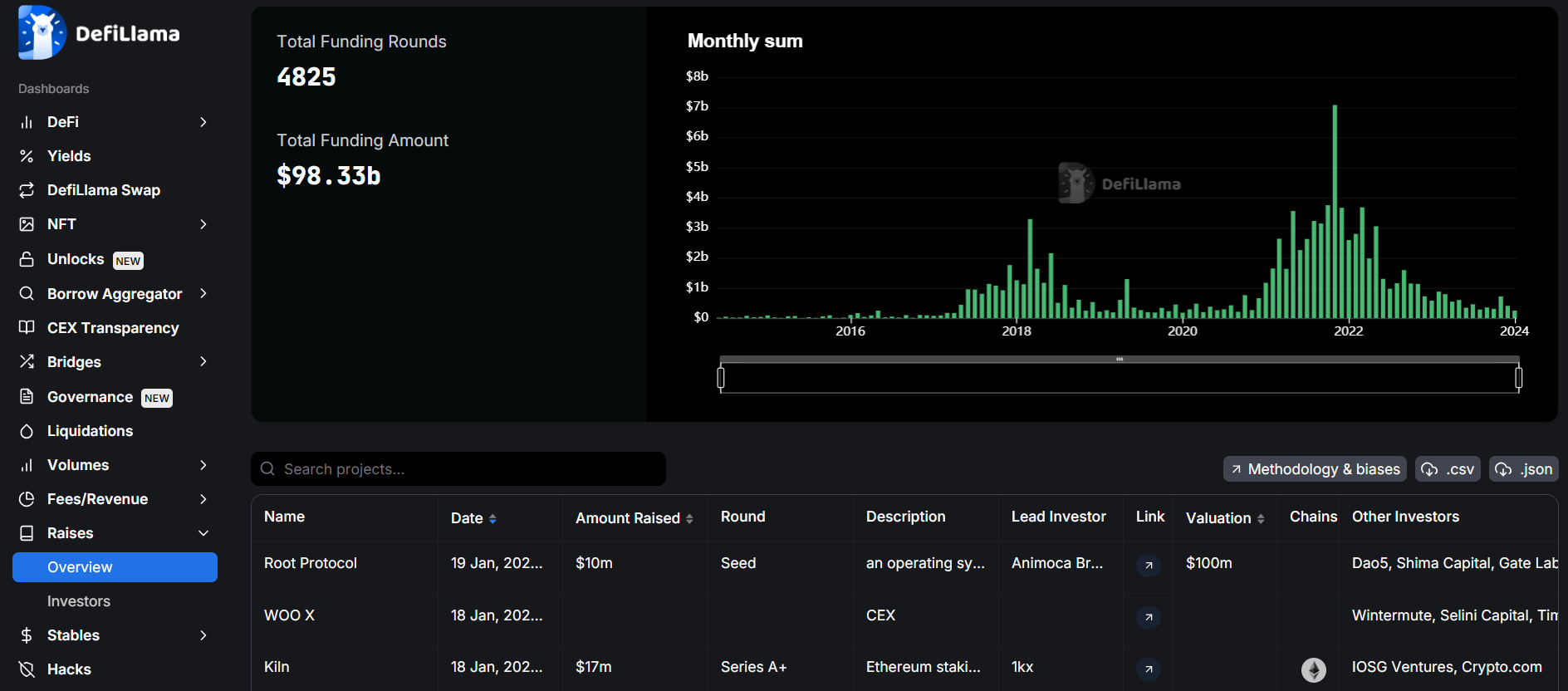Download the data as .csv

[1448, 469]
